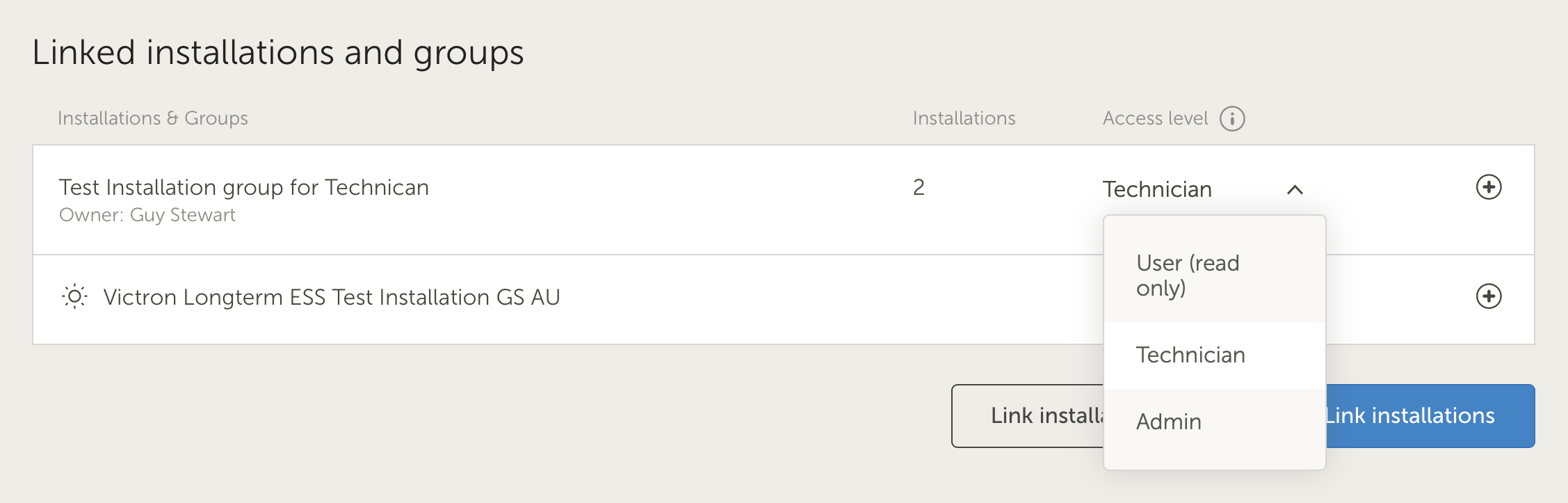
Task: Click plus icon on Victron Longterm ESS row
Action: point(1489,296)
